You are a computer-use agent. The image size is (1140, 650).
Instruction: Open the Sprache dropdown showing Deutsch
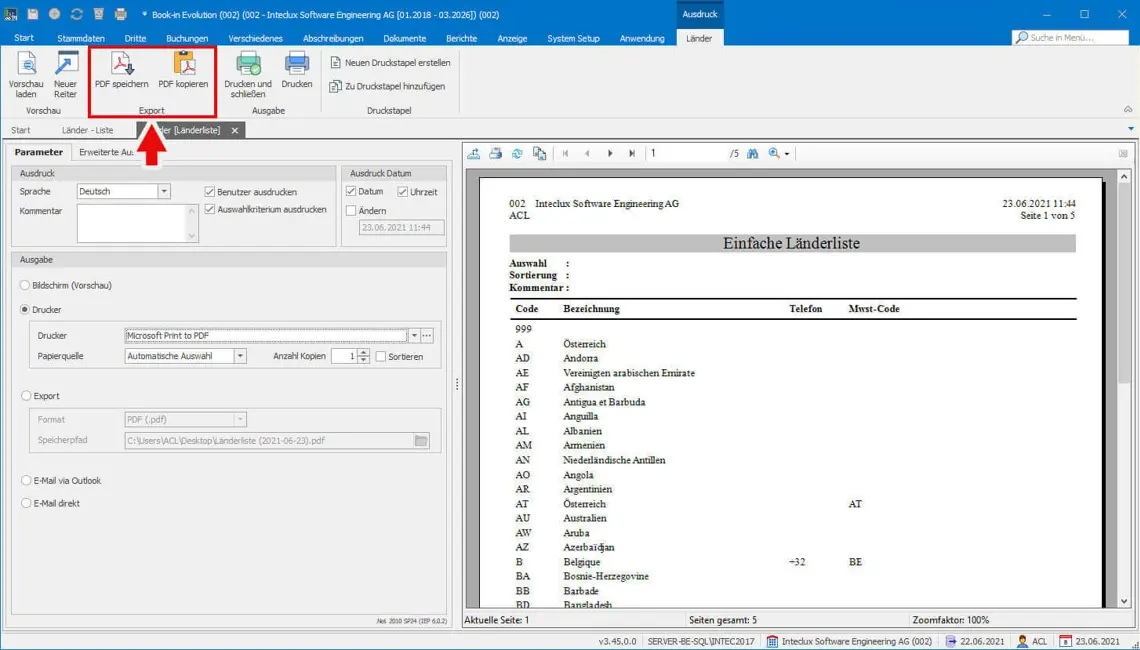tap(164, 189)
